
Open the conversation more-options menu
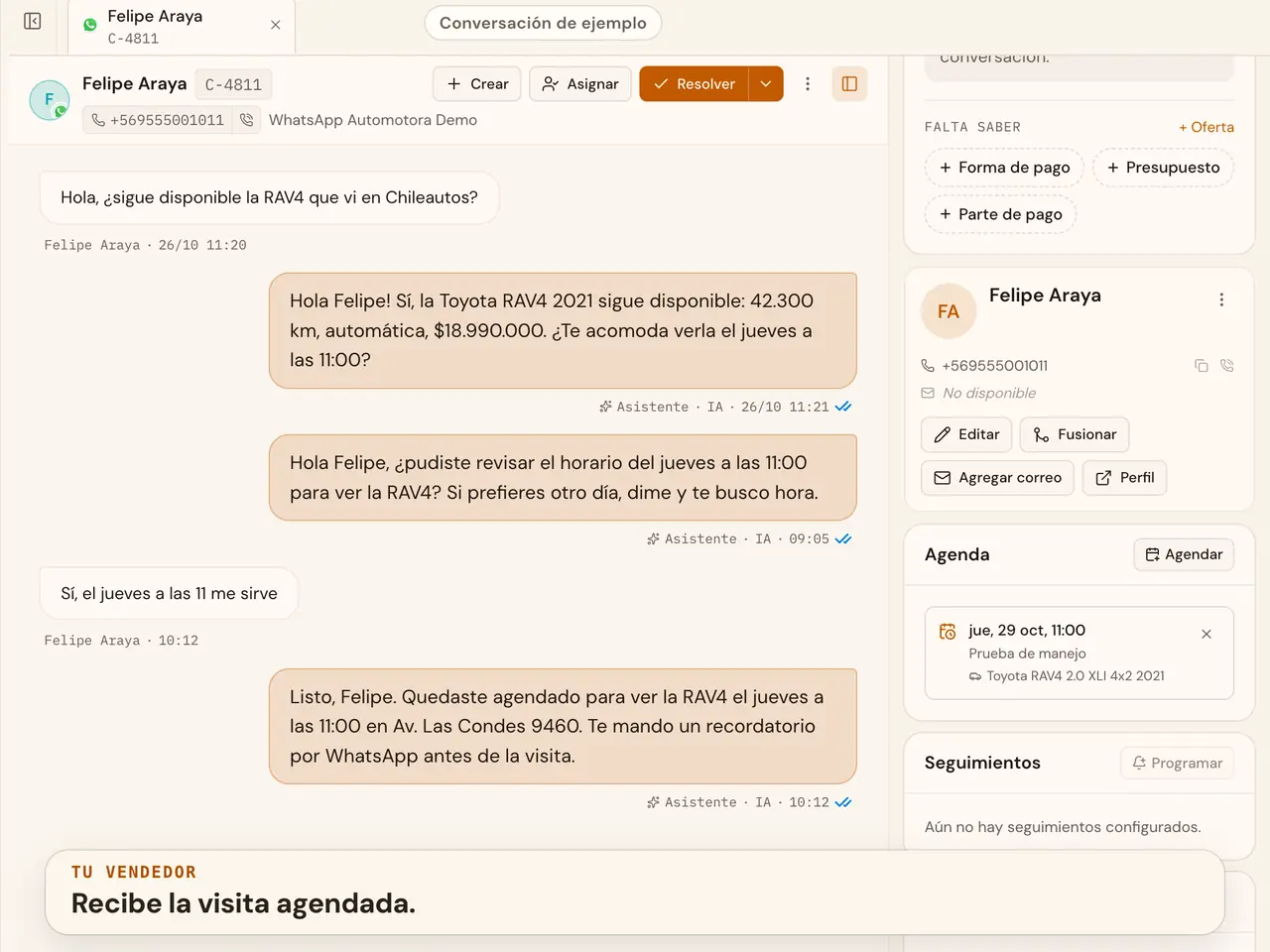point(808,84)
